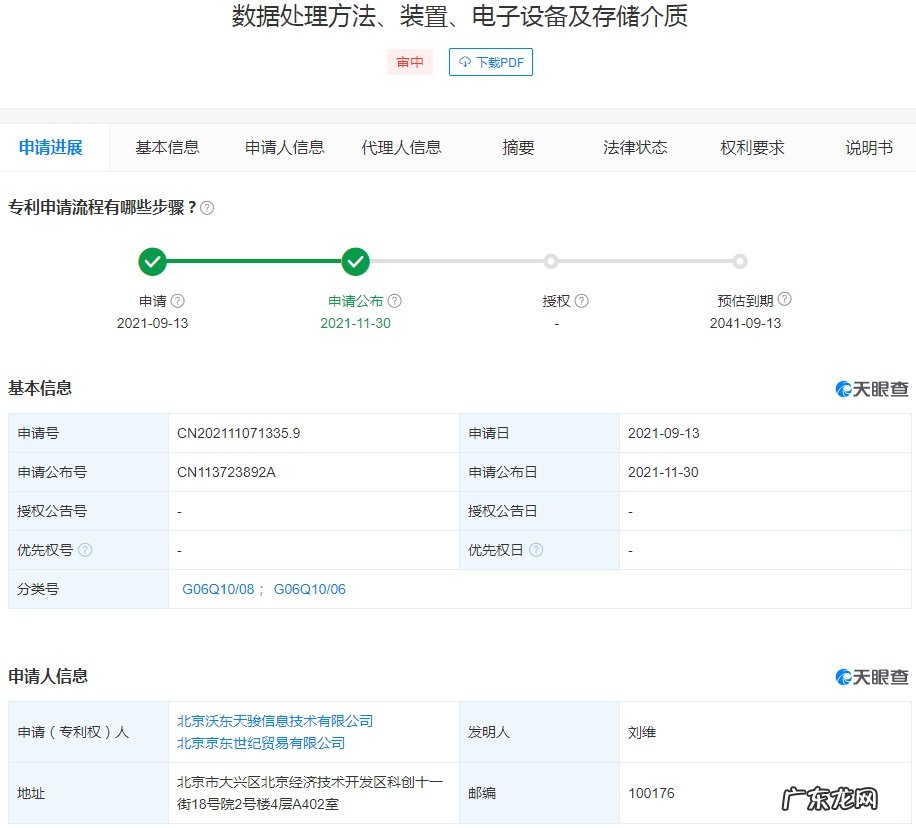Click the red 审中 status tag
916x828 pixels.
[x=410, y=62]
